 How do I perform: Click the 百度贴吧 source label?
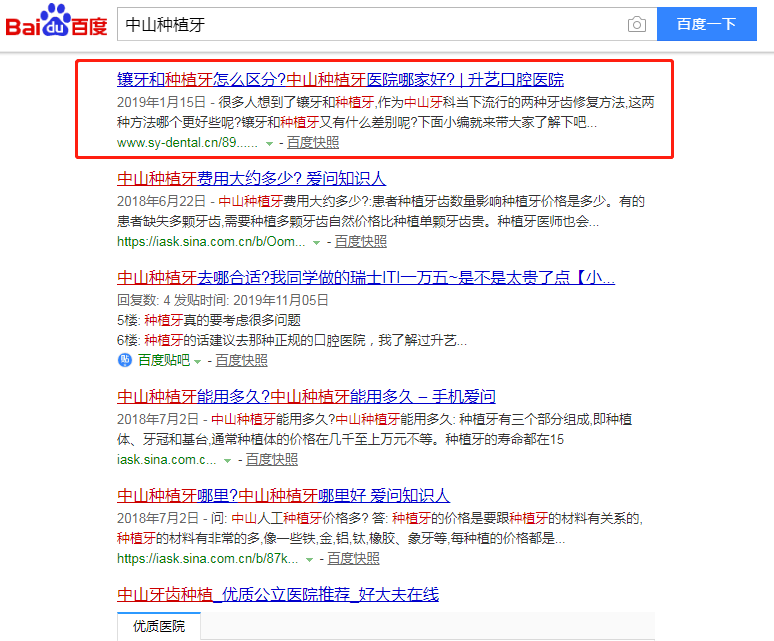164,360
